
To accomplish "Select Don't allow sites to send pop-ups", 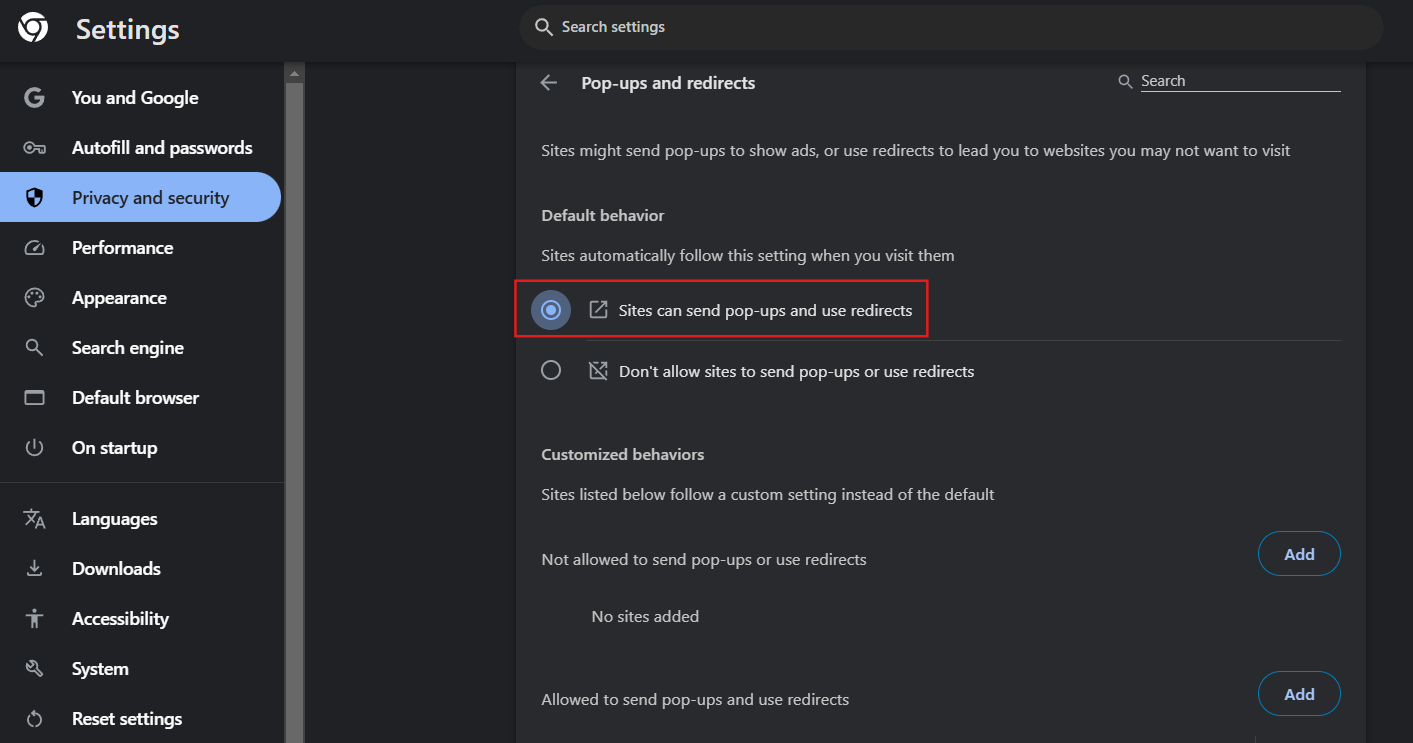I will tap(551, 371).
